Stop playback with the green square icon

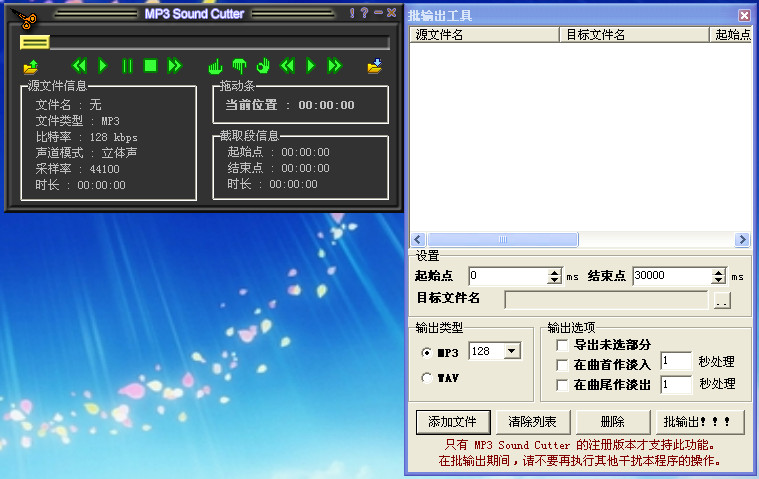click(x=151, y=65)
